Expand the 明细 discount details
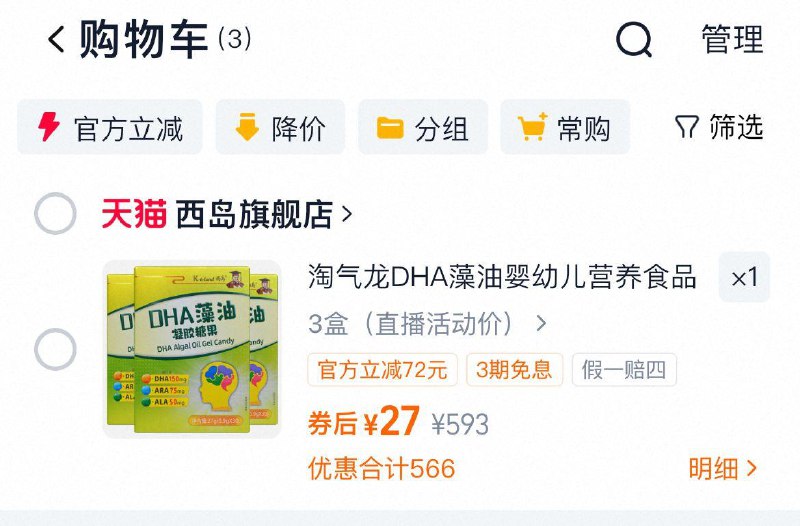 722,468
